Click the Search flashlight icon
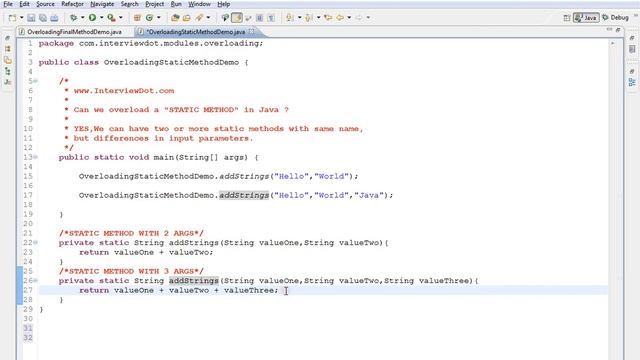The image size is (640, 360). 199,18
